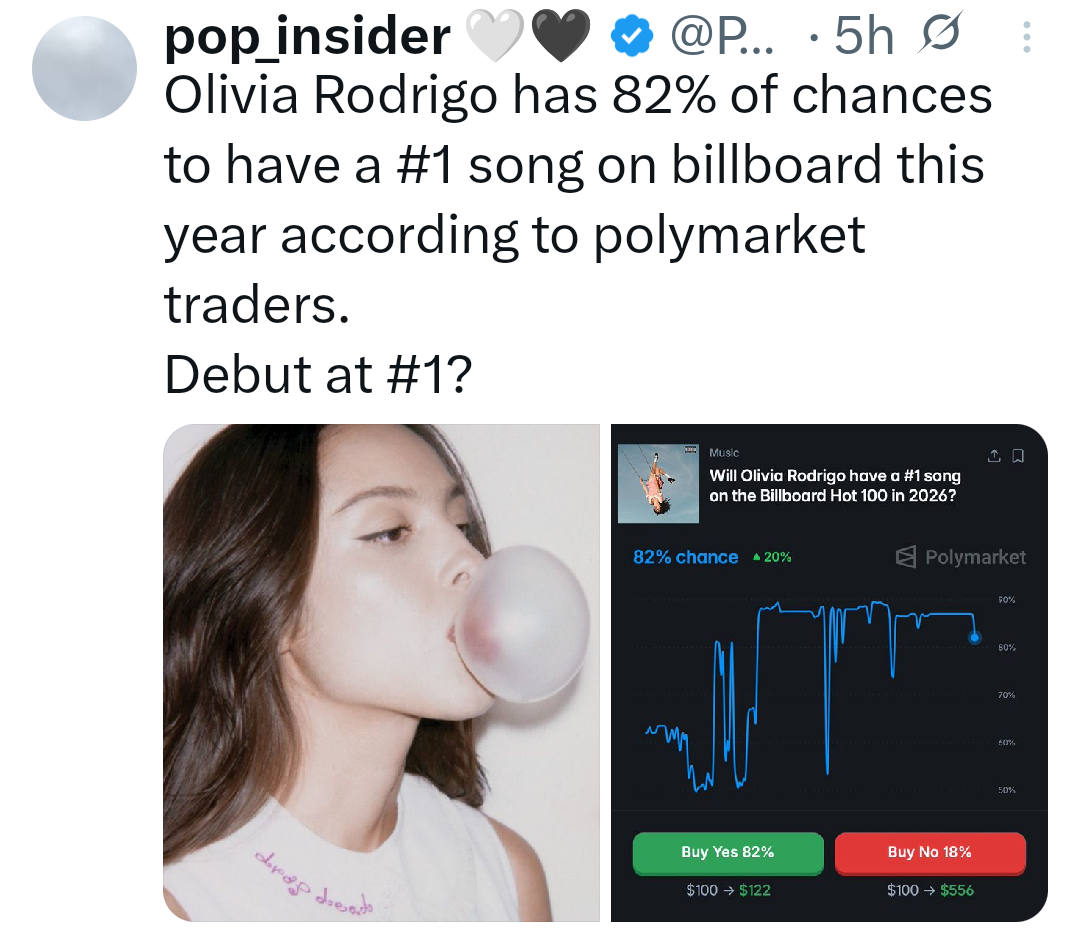Open the three-dot more options menu
Viewport: 1080px width, 934px height.
coord(1026,37)
